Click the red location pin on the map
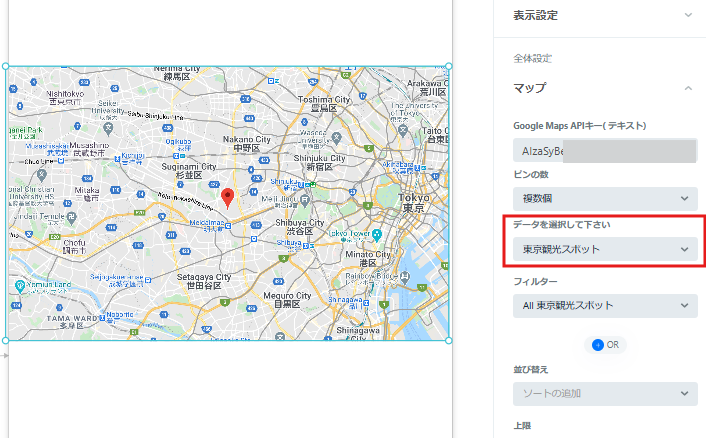 pyautogui.click(x=228, y=198)
